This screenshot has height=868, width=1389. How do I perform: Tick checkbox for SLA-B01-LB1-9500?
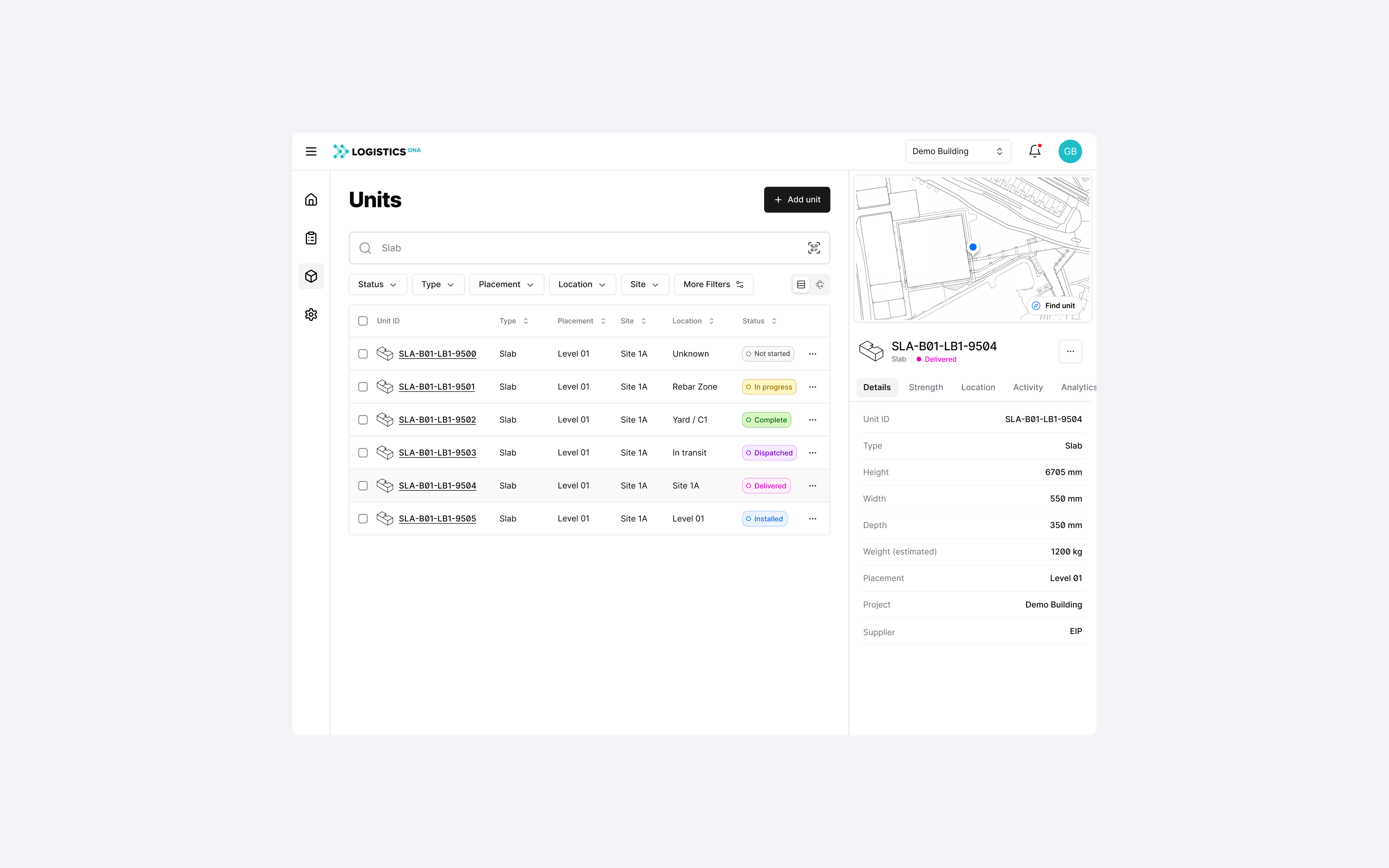pos(363,354)
